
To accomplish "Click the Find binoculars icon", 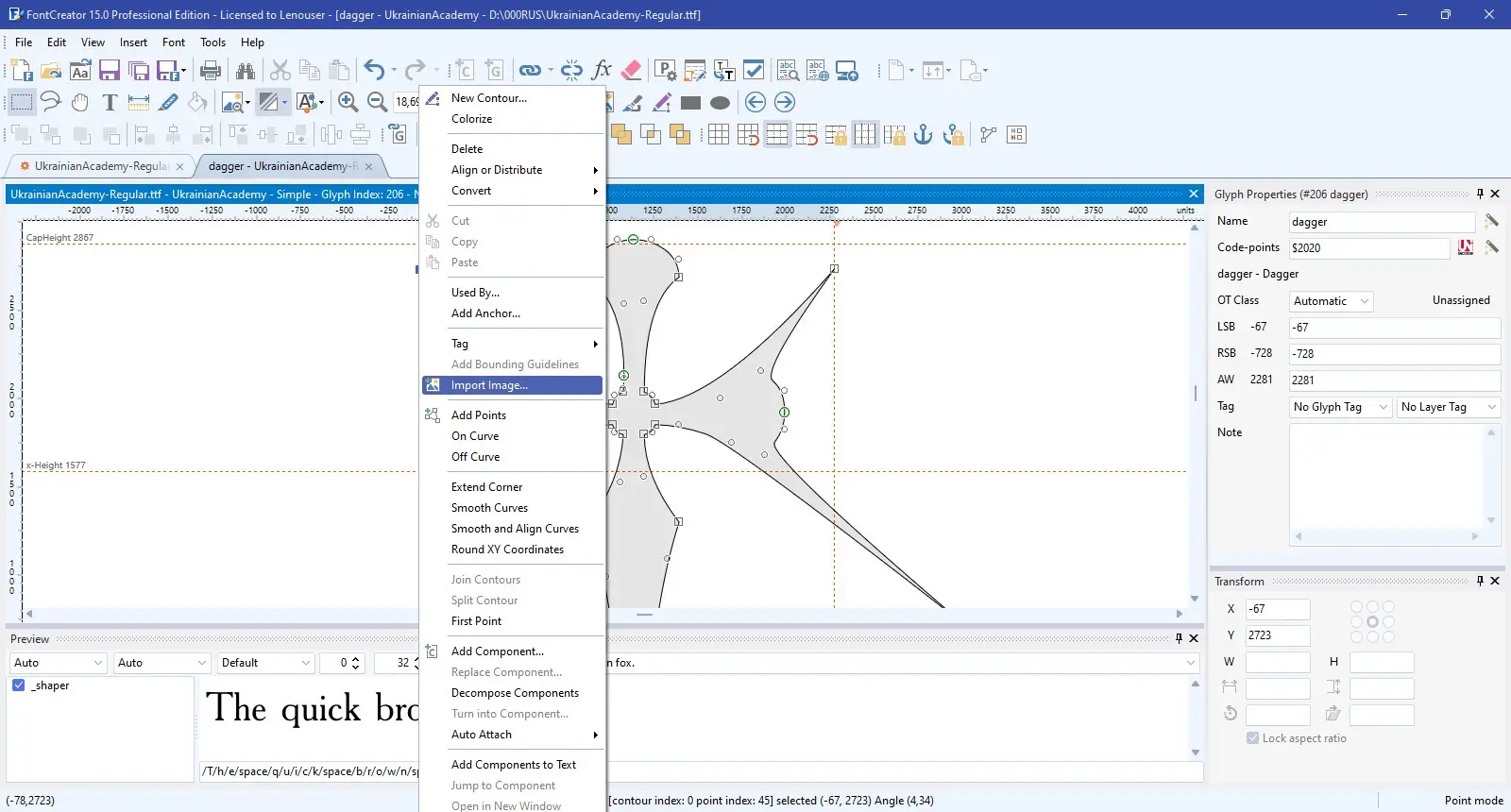I will (246, 71).
